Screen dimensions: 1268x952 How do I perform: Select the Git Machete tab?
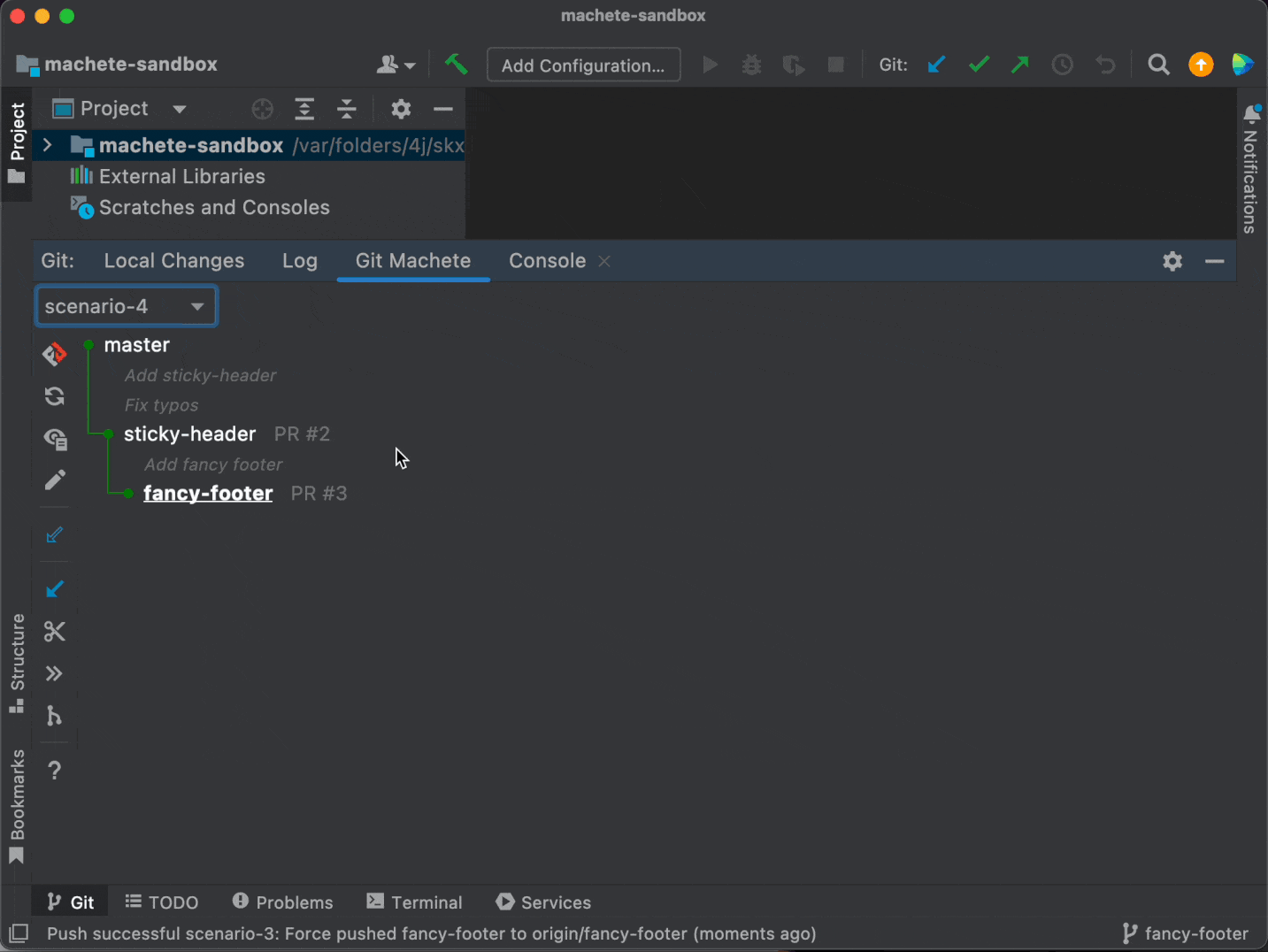(x=413, y=261)
